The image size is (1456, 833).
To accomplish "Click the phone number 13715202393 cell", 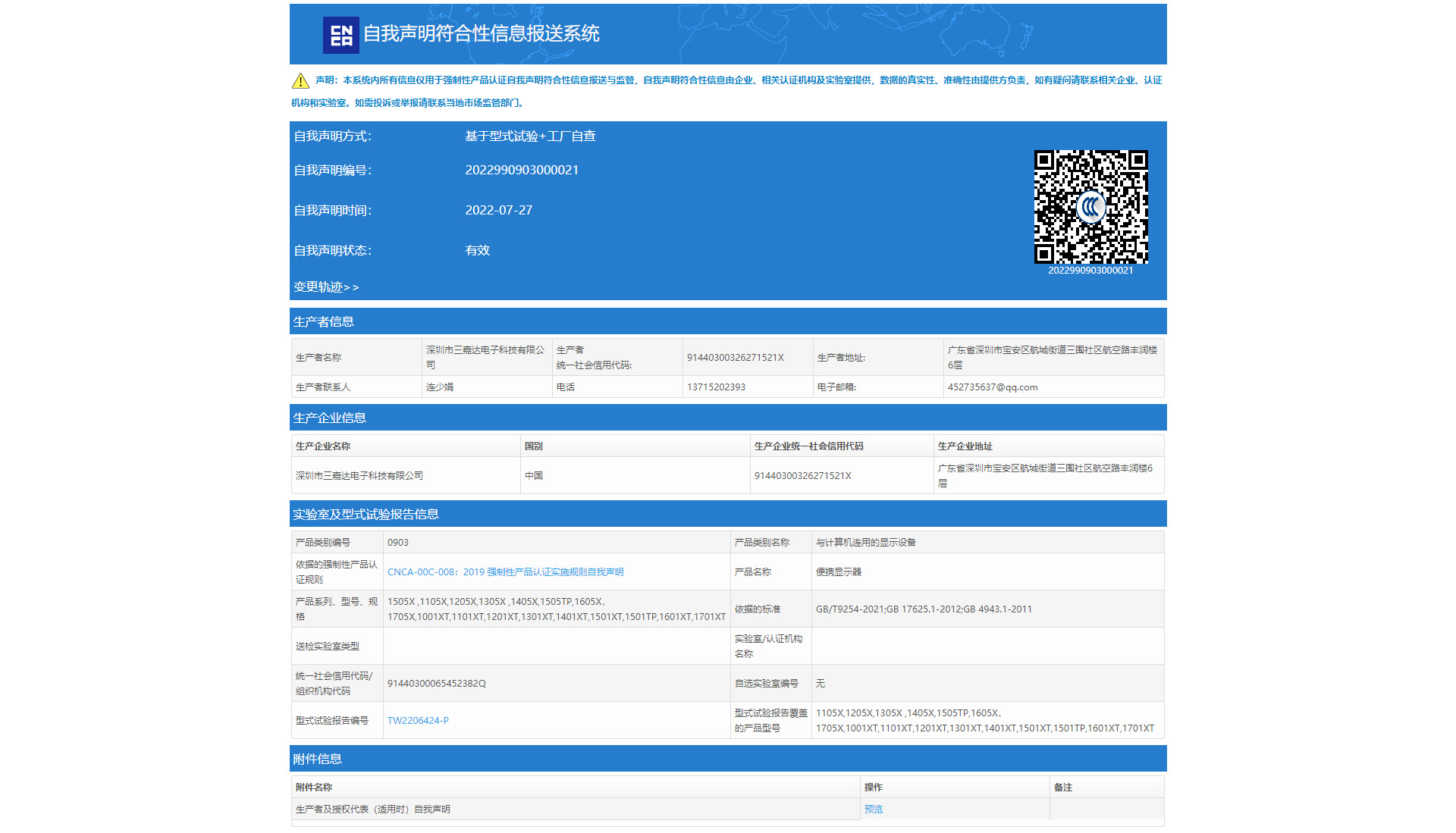I will click(x=716, y=387).
